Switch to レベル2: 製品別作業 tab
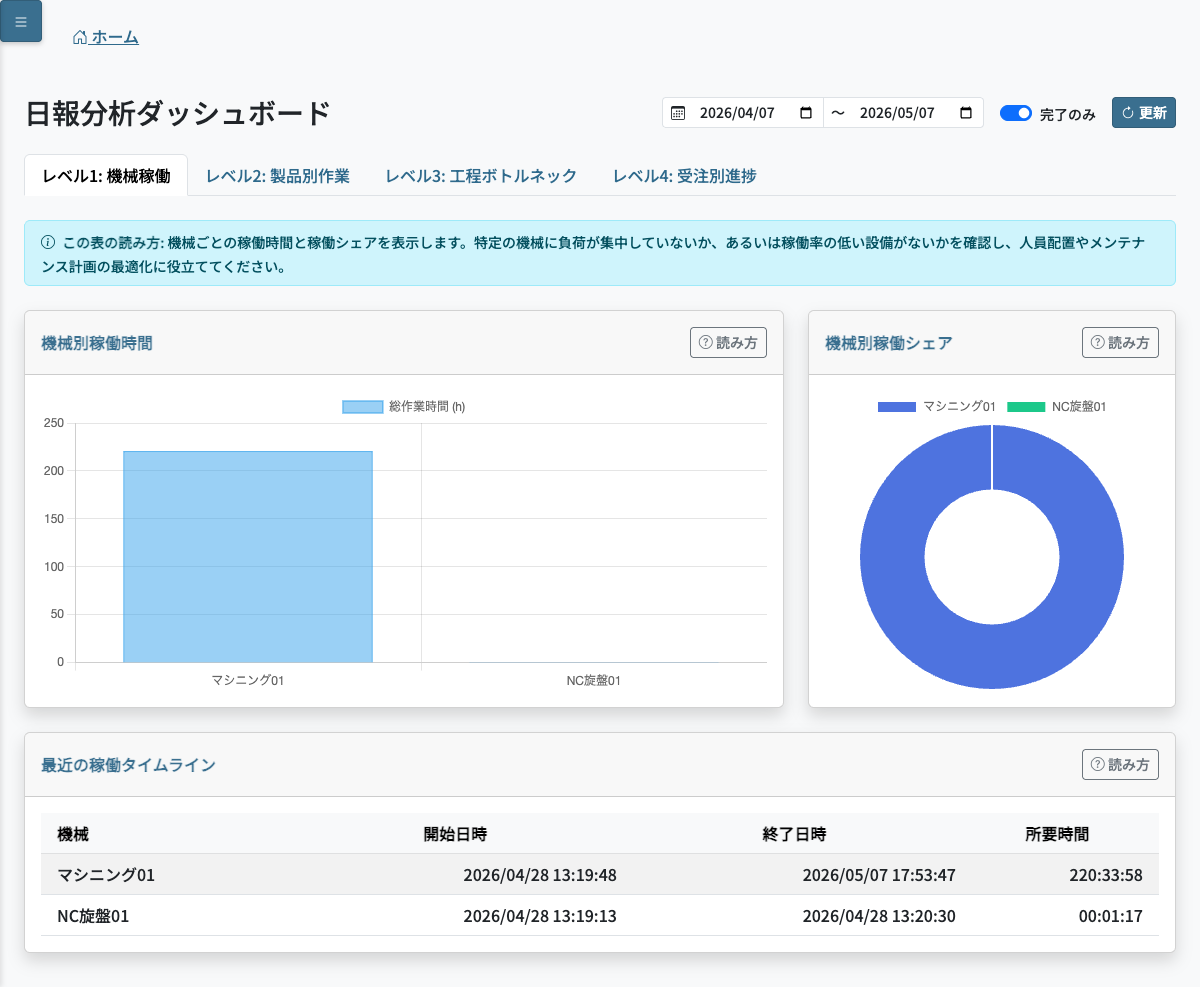The width and height of the screenshot is (1200, 987). 278,176
